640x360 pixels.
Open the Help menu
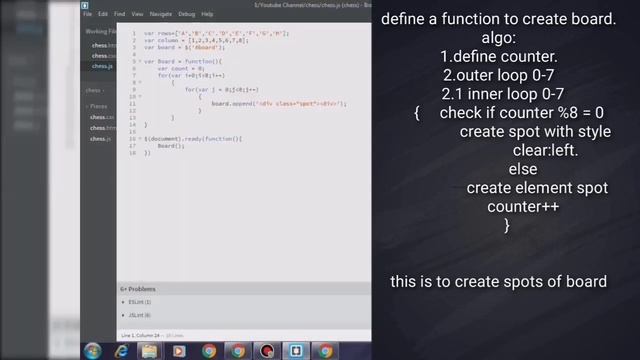pos(207,14)
